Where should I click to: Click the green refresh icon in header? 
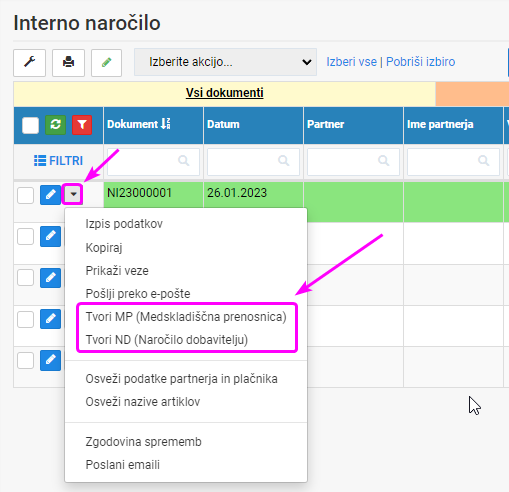[x=55, y=125]
